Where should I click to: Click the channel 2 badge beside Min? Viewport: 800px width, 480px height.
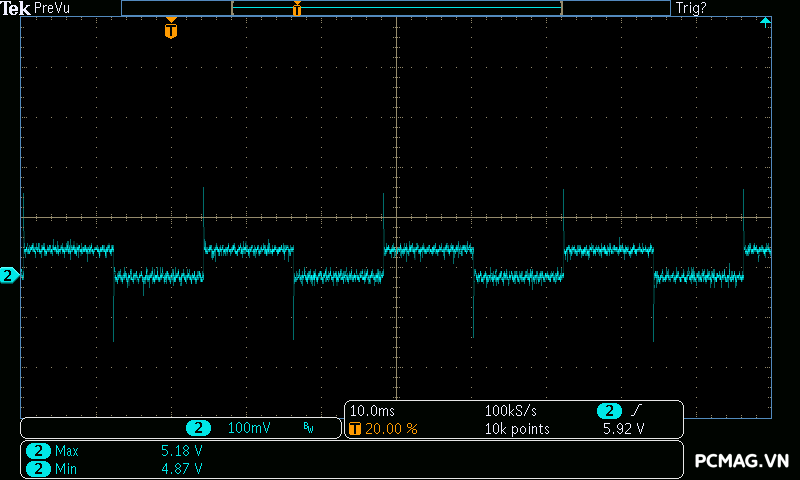(x=38, y=468)
